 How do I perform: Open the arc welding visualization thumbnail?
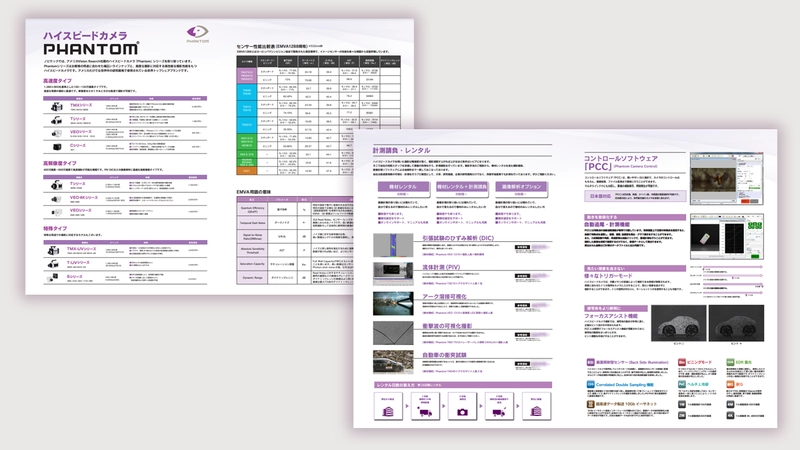click(x=393, y=304)
